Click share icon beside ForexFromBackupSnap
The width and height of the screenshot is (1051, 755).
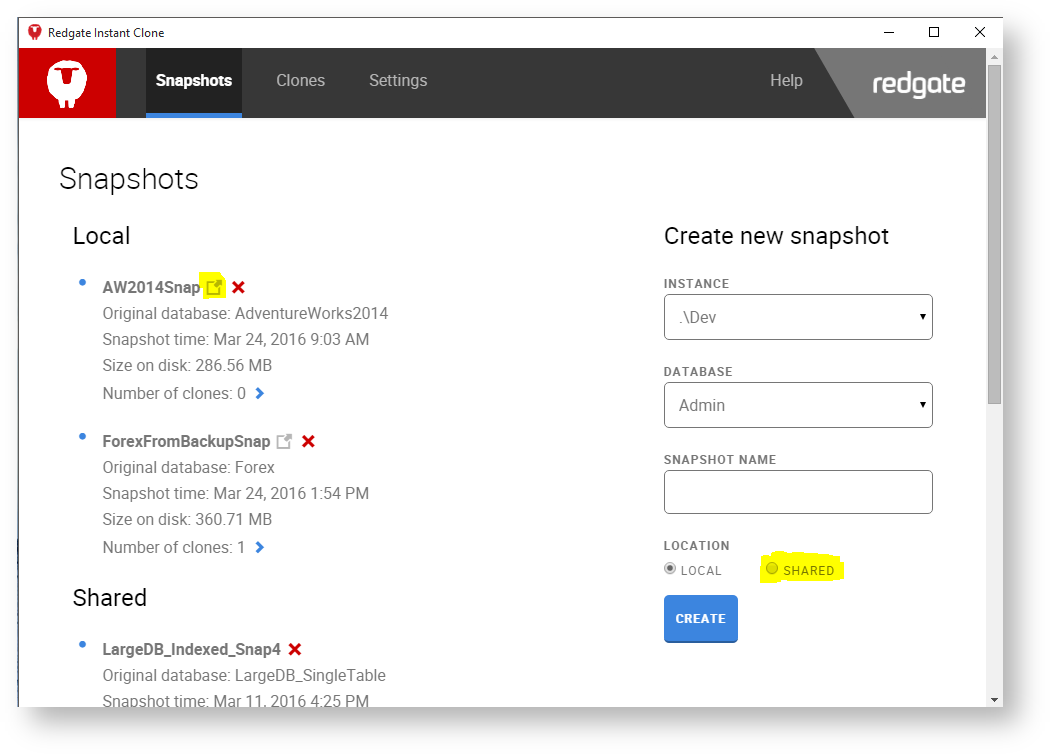[x=285, y=441]
